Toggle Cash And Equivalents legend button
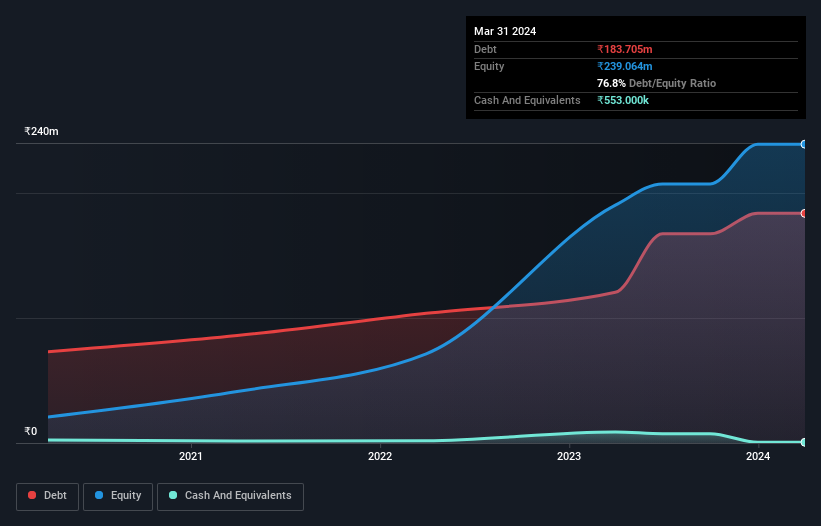Viewport: 821px width, 526px height. coord(230,496)
